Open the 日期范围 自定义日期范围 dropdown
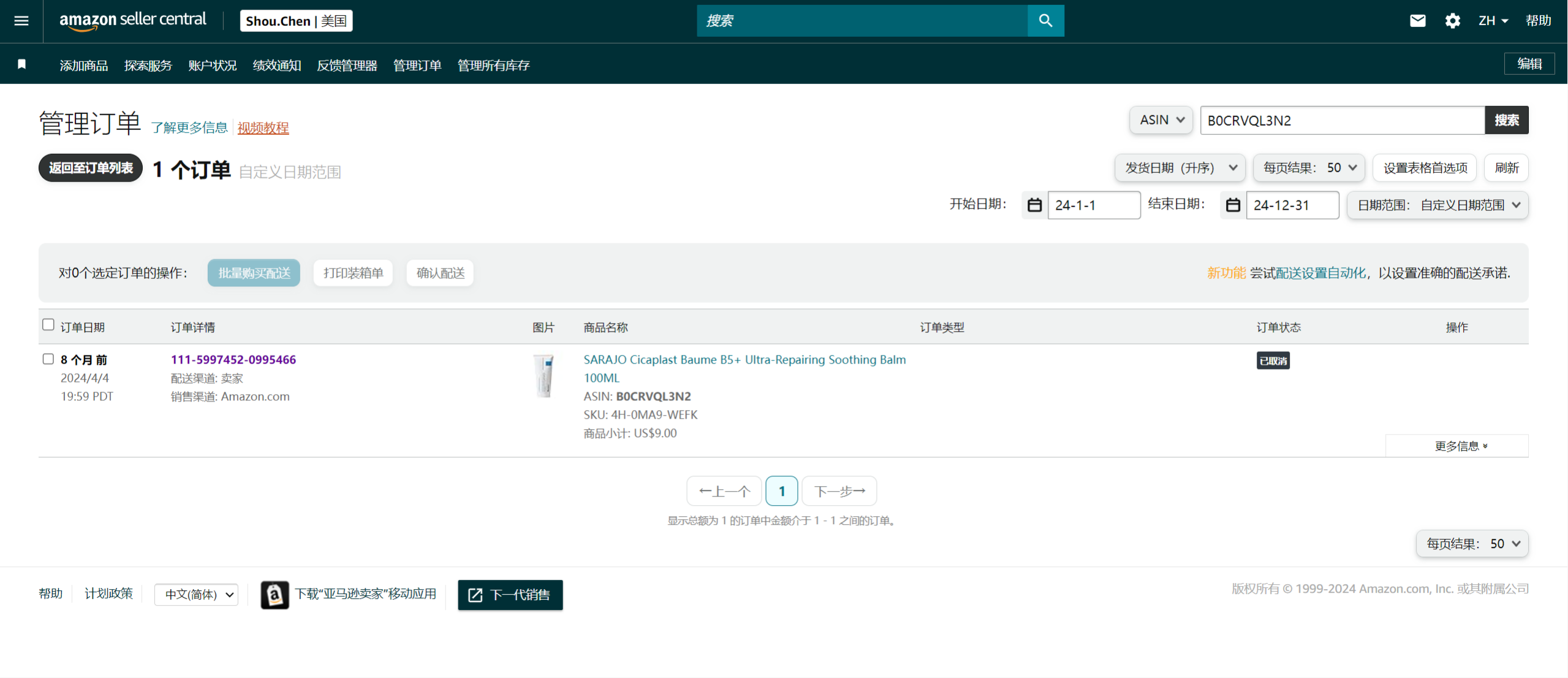This screenshot has height=678, width=1568. click(x=1437, y=205)
